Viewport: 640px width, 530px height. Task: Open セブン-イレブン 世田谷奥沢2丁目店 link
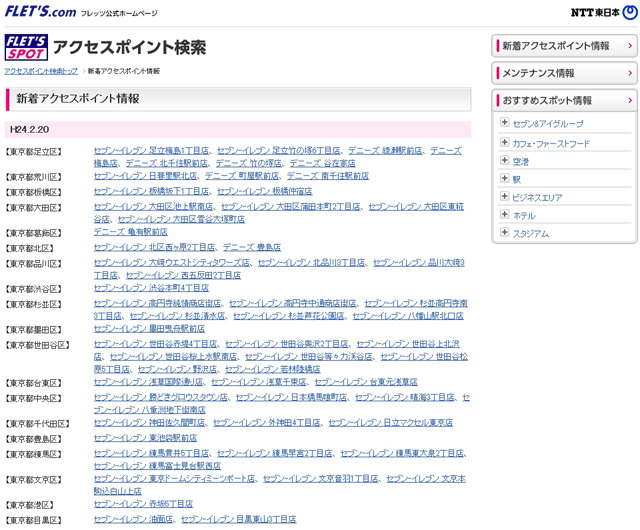287,344
